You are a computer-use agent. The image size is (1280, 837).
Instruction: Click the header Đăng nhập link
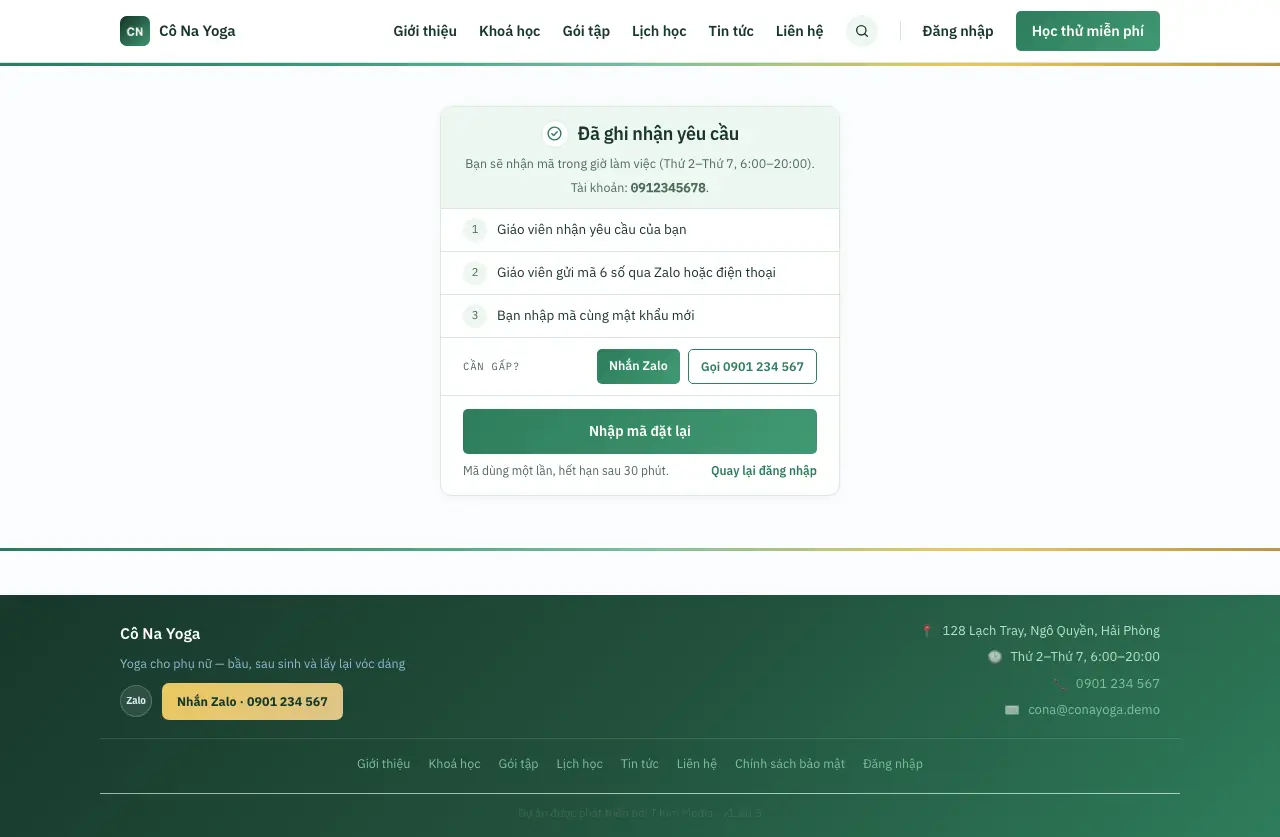coord(958,31)
